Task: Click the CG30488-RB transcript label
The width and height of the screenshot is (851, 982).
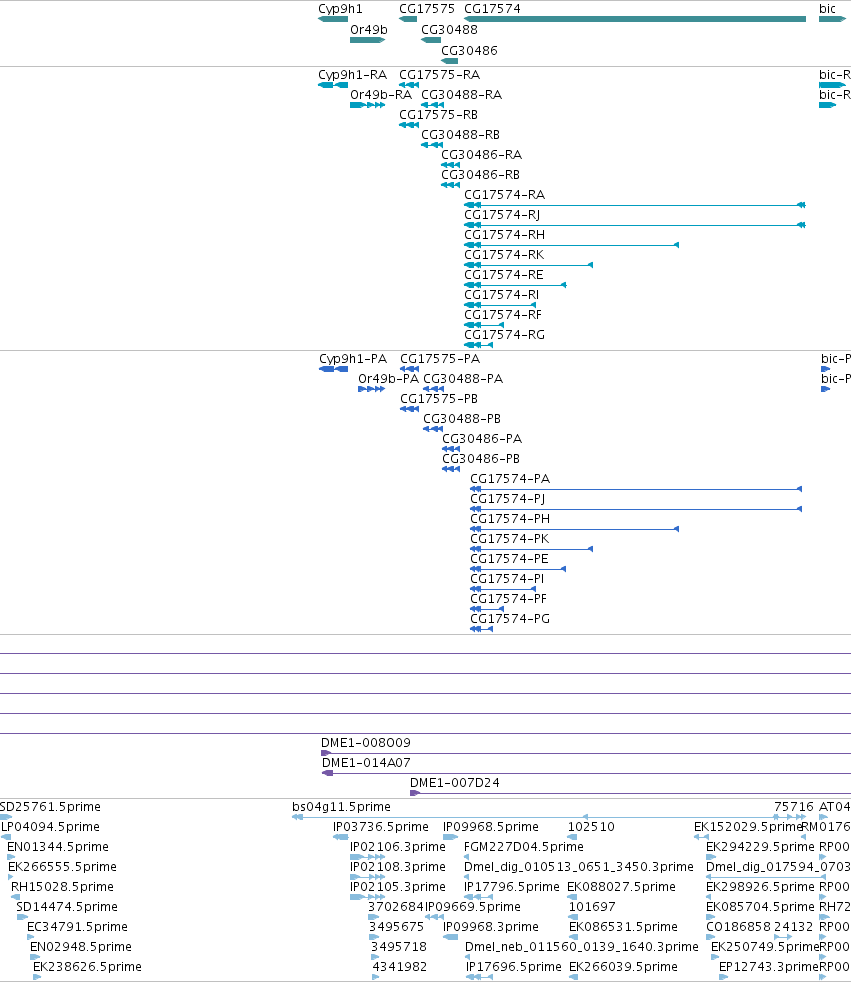Action: pyautogui.click(x=460, y=135)
